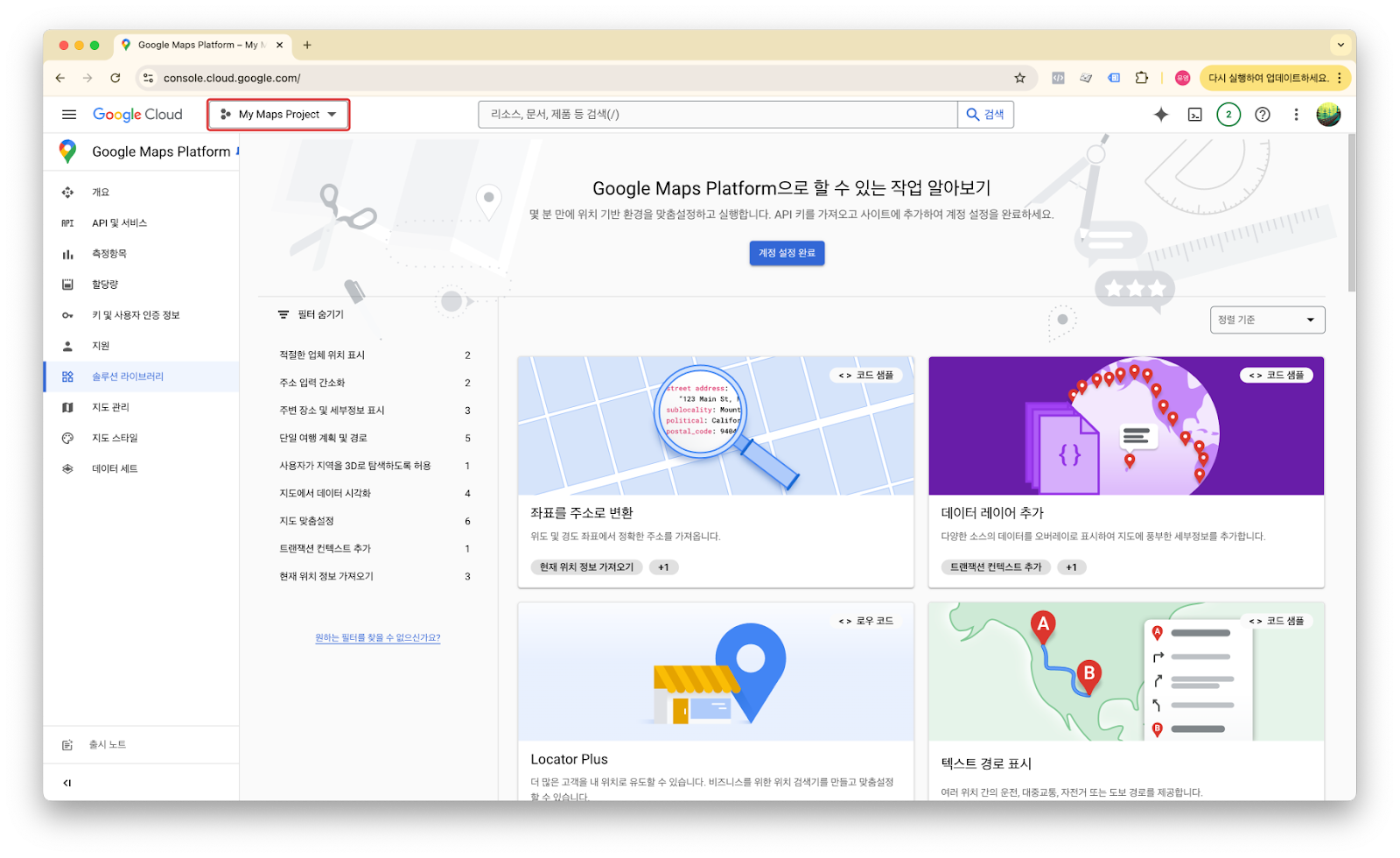Click 코드 샘플 badge on 텍스트 경로 표시
Image resolution: width=1400 pixels, height=858 pixels.
(1276, 621)
